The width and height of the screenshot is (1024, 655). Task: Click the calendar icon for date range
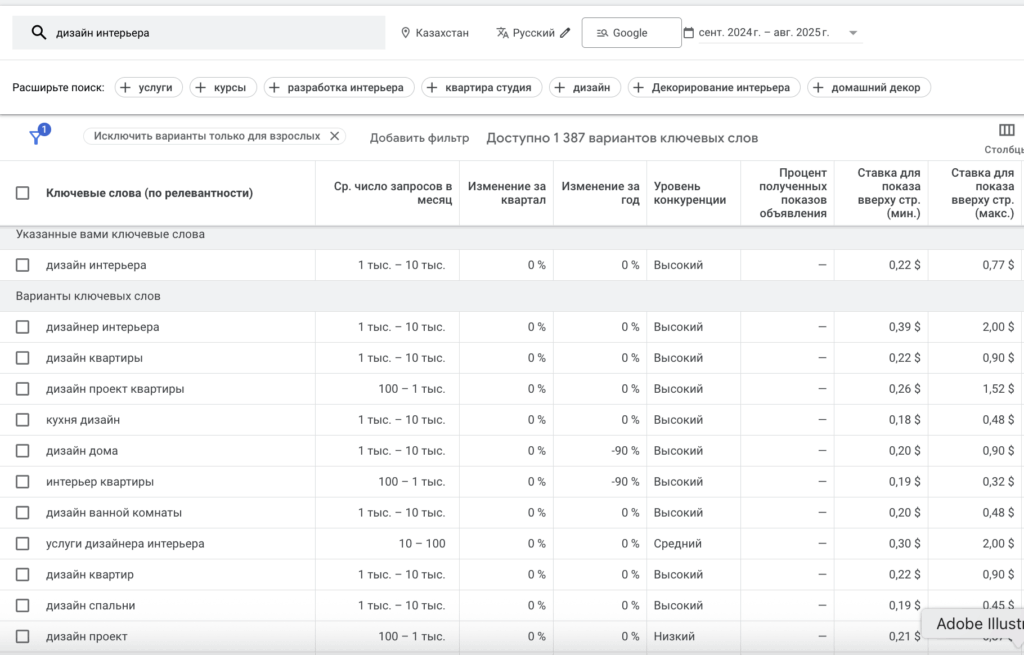click(x=689, y=33)
